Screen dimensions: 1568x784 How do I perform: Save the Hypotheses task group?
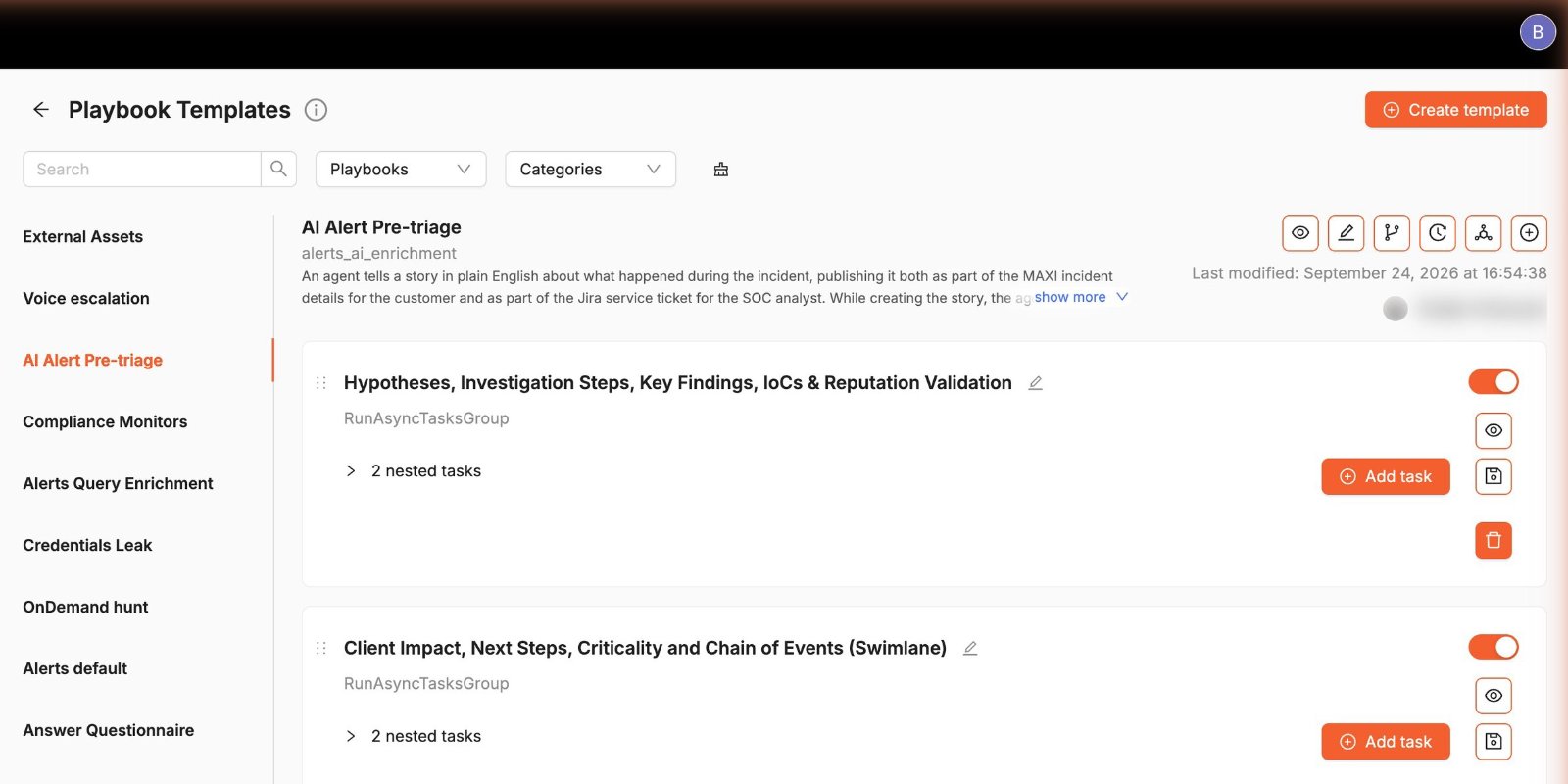point(1494,476)
